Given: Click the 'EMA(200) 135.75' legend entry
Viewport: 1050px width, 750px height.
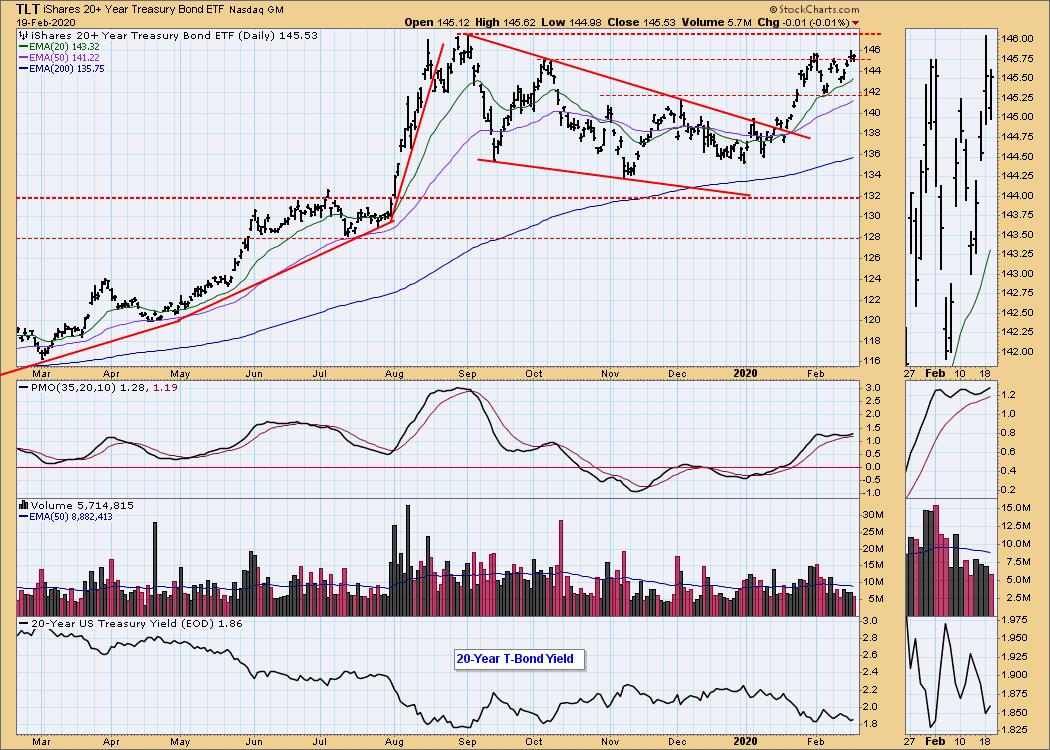Looking at the screenshot, I should (68, 69).
